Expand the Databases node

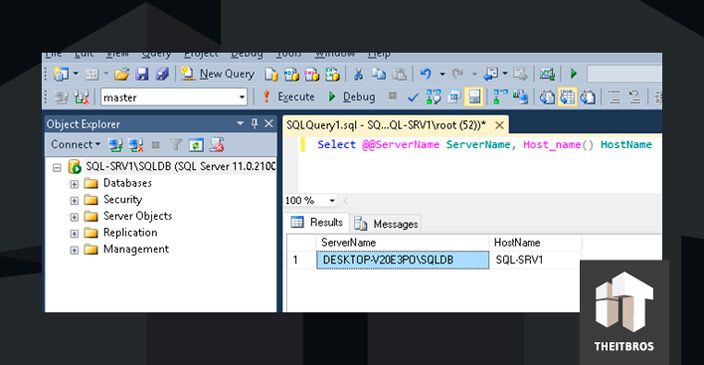pos(74,184)
